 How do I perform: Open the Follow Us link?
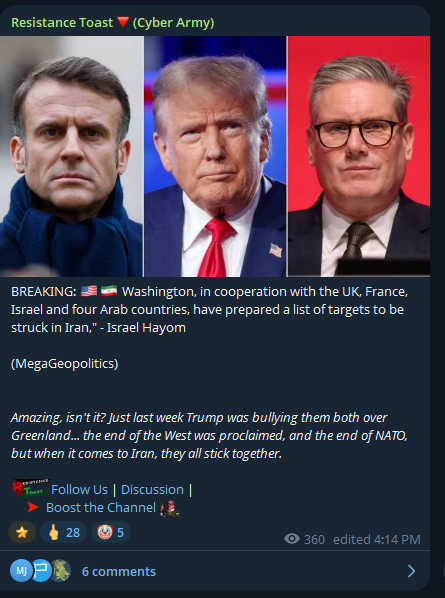coord(79,489)
